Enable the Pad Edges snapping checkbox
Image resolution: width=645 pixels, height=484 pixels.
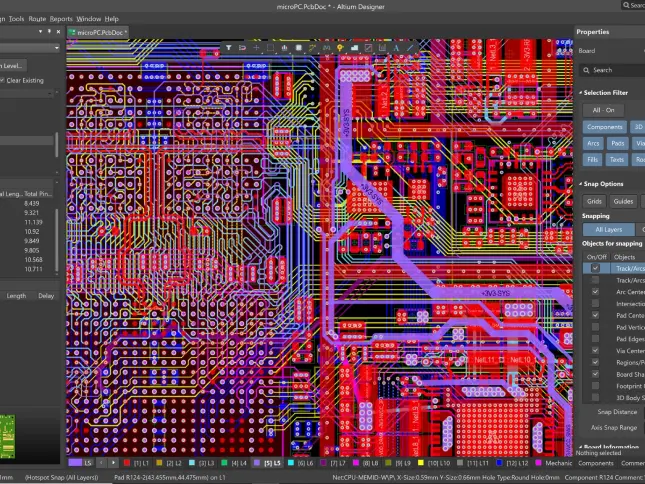coord(595,338)
